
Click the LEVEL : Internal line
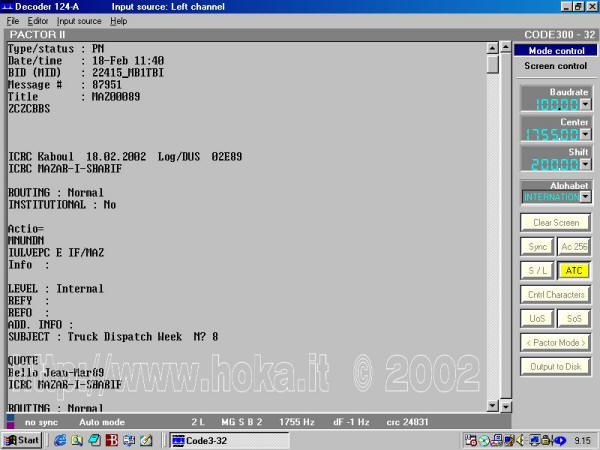(56, 289)
